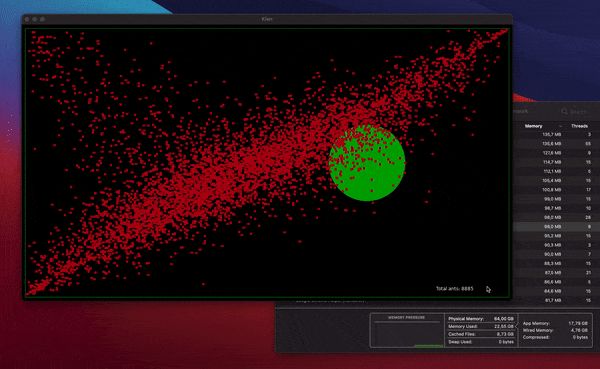Click the Memory Used 22,55 GB value

click(x=504, y=327)
